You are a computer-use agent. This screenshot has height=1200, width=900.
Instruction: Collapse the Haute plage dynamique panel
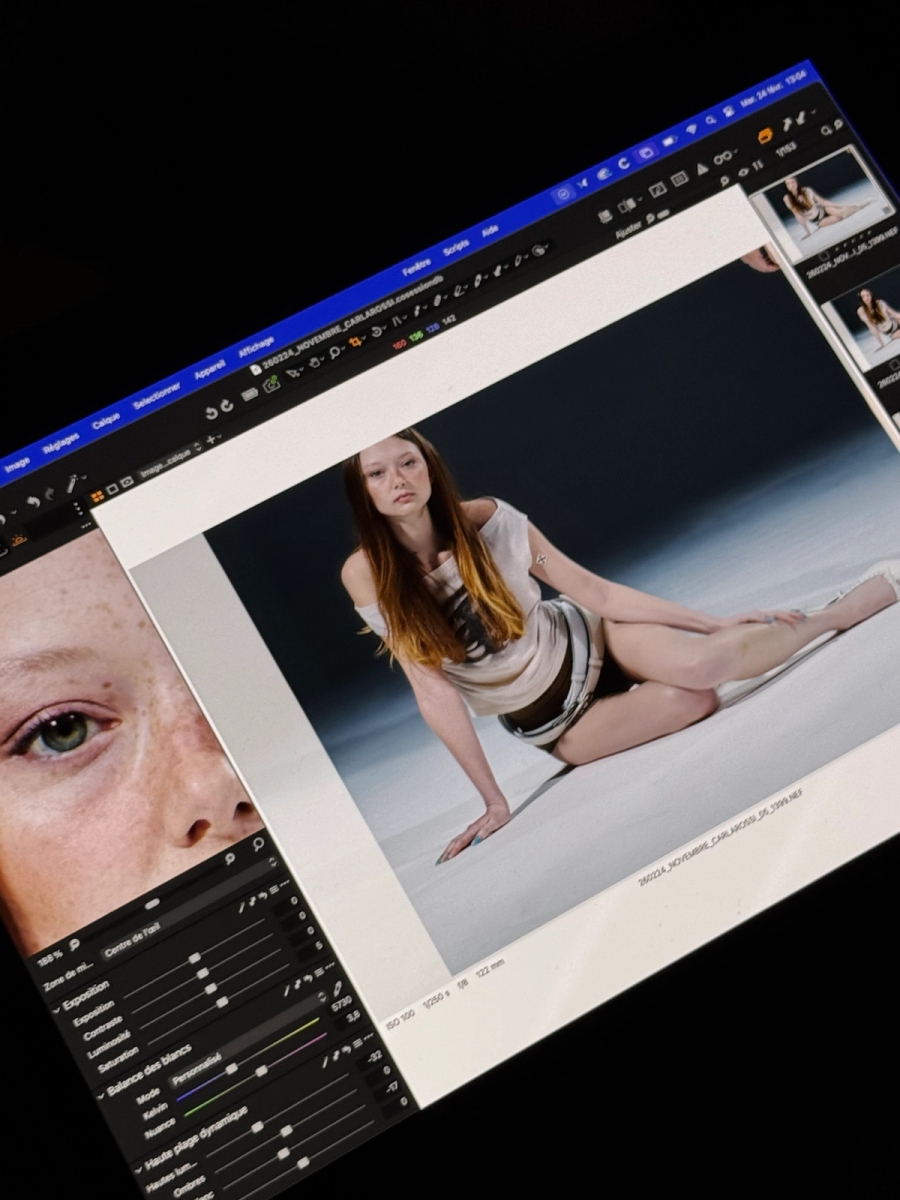click(137, 1169)
